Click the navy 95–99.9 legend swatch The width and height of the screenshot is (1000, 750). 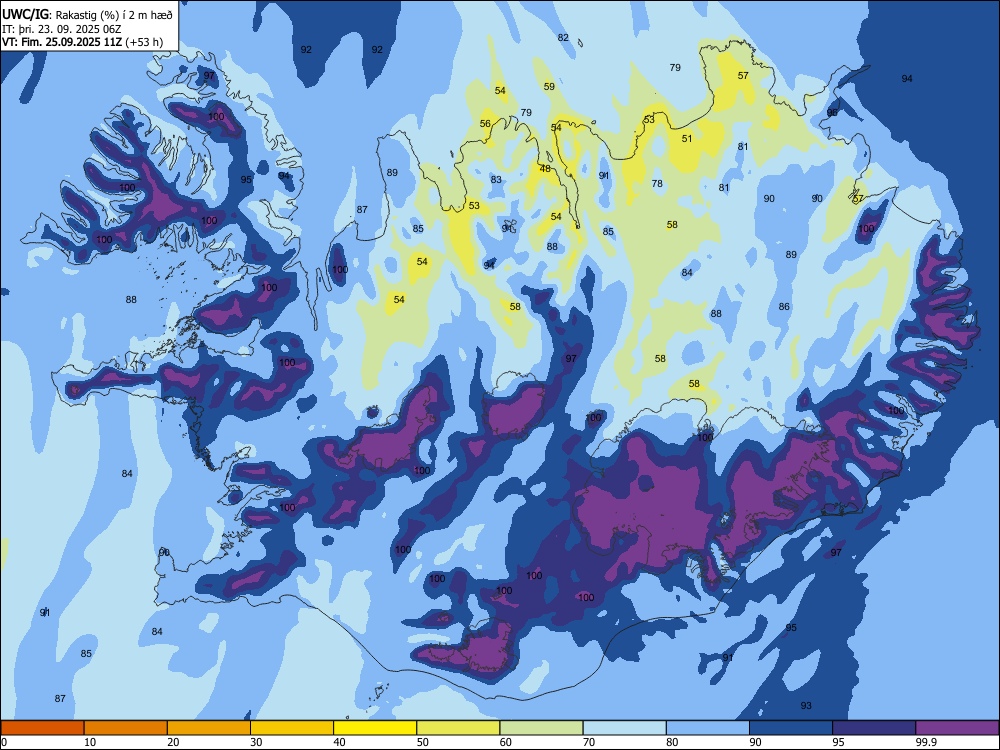[874, 728]
